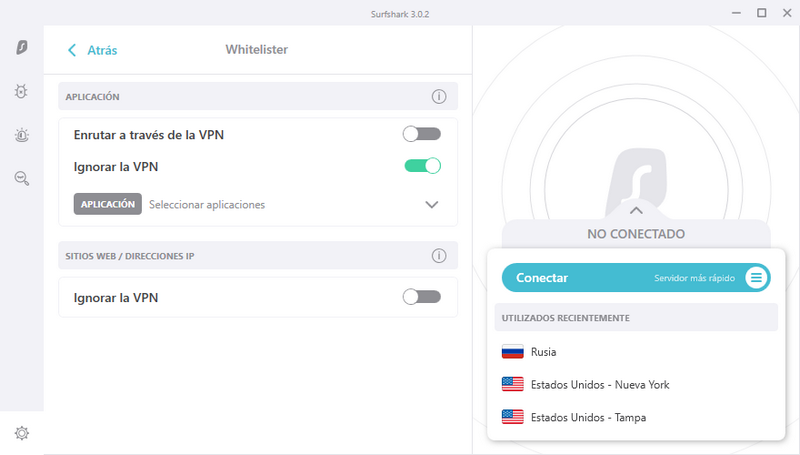The image size is (800, 455).
Task: Minimize the Surfshark window
Action: [x=736, y=13]
